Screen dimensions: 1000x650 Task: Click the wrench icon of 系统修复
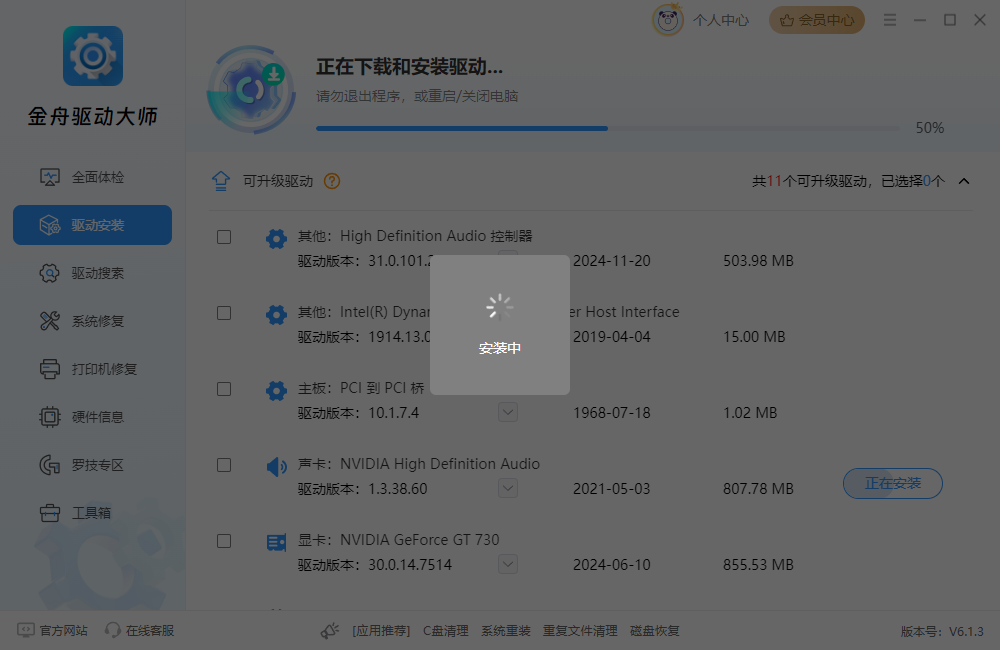[x=50, y=321]
